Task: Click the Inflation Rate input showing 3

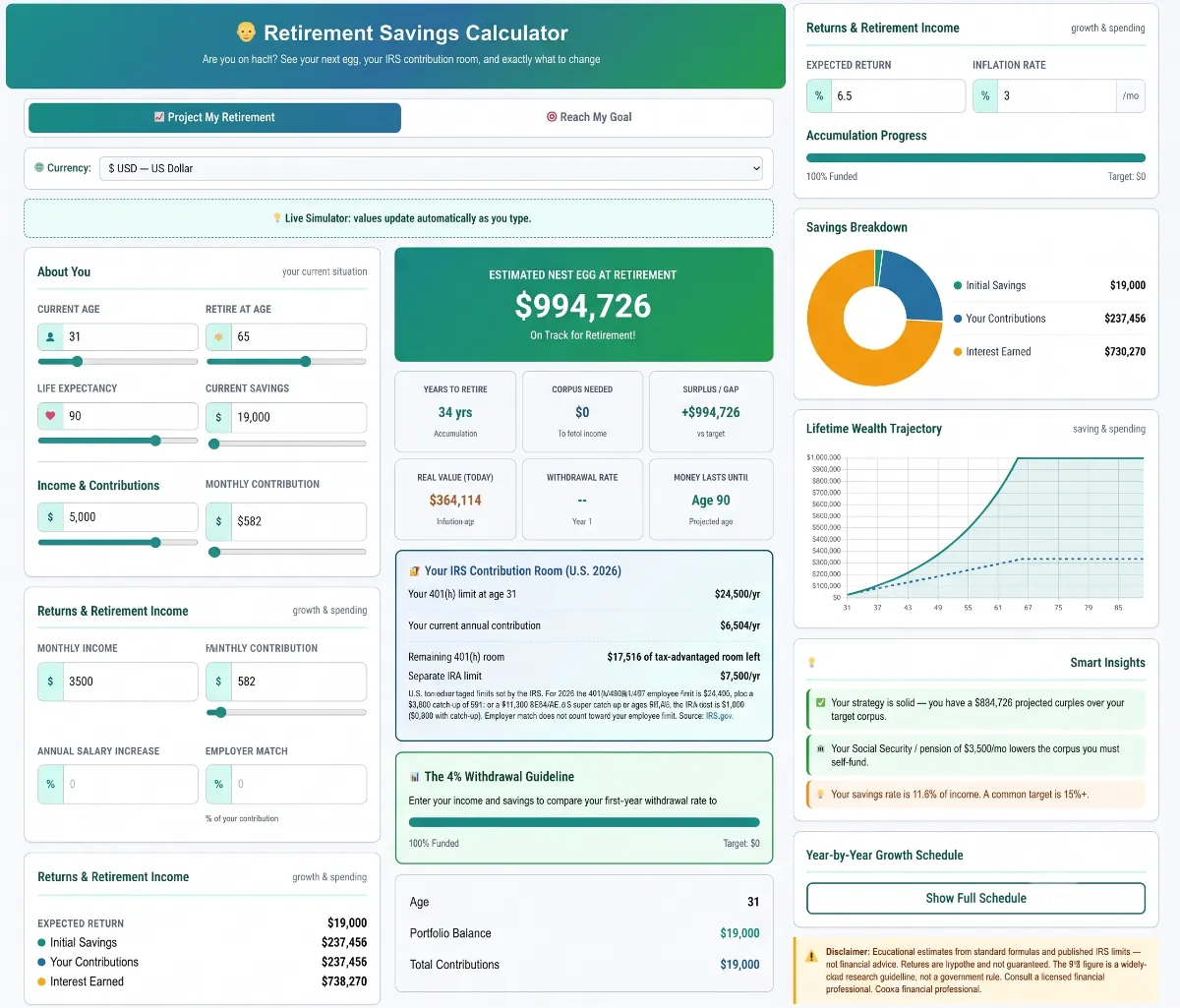Action: 1057,95
